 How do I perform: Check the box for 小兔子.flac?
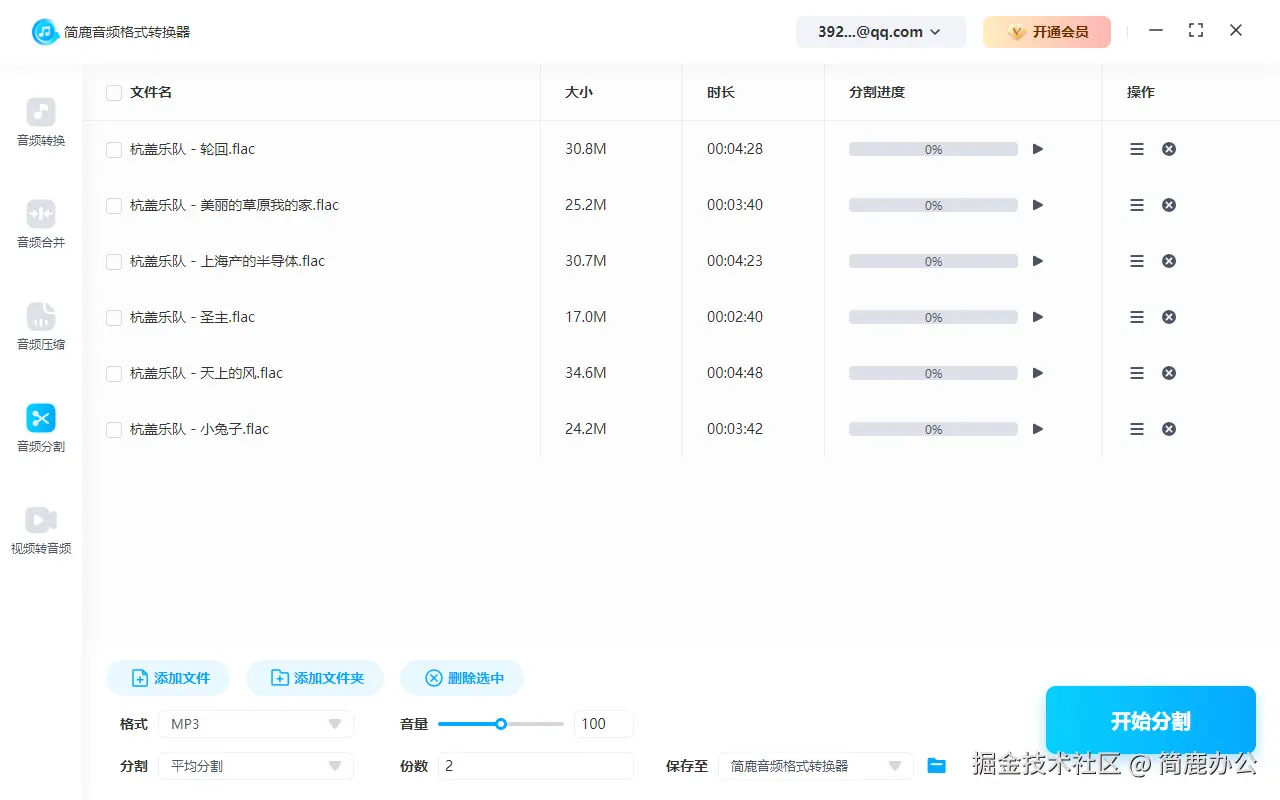(114, 430)
